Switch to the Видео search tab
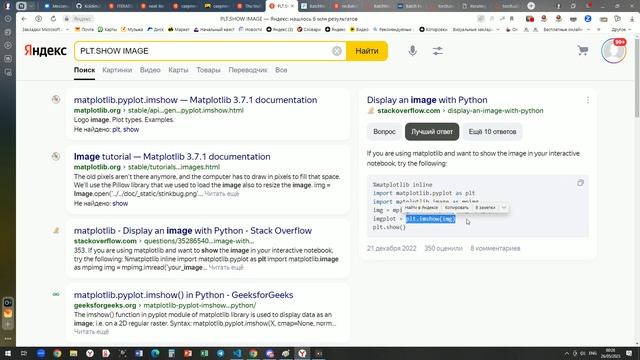This screenshot has width=640, height=360. click(x=150, y=70)
